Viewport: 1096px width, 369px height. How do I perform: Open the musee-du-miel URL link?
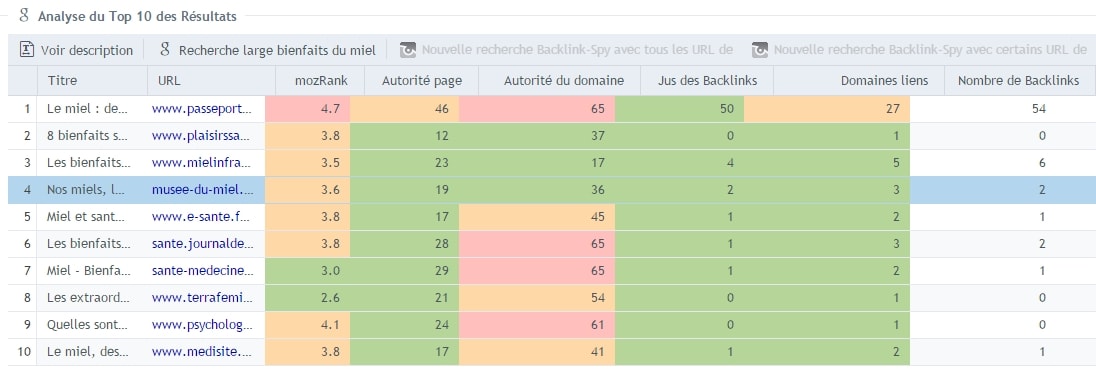[x=203, y=189]
